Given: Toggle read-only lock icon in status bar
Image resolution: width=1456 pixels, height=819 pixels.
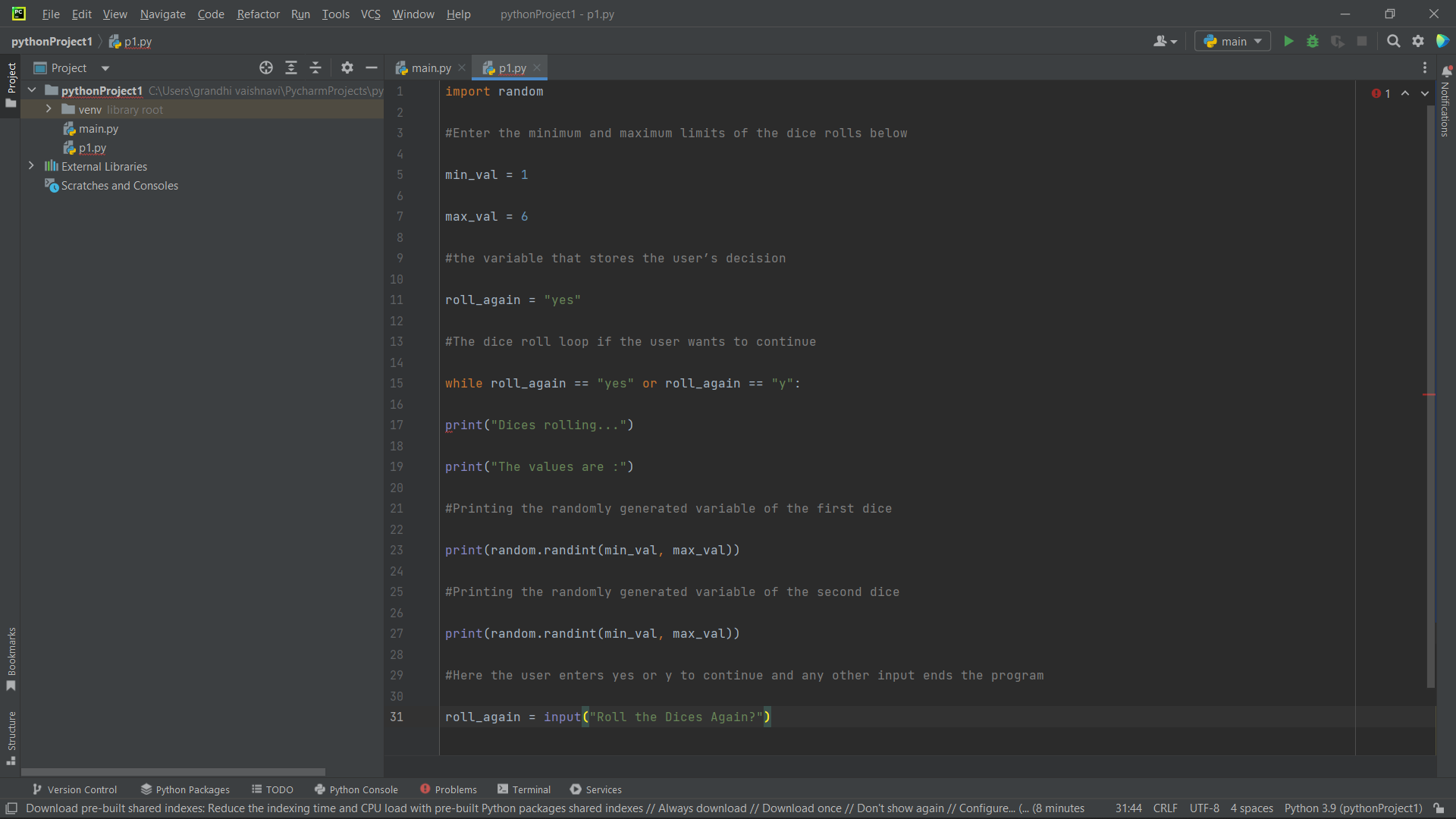Looking at the screenshot, I should pos(1439,808).
